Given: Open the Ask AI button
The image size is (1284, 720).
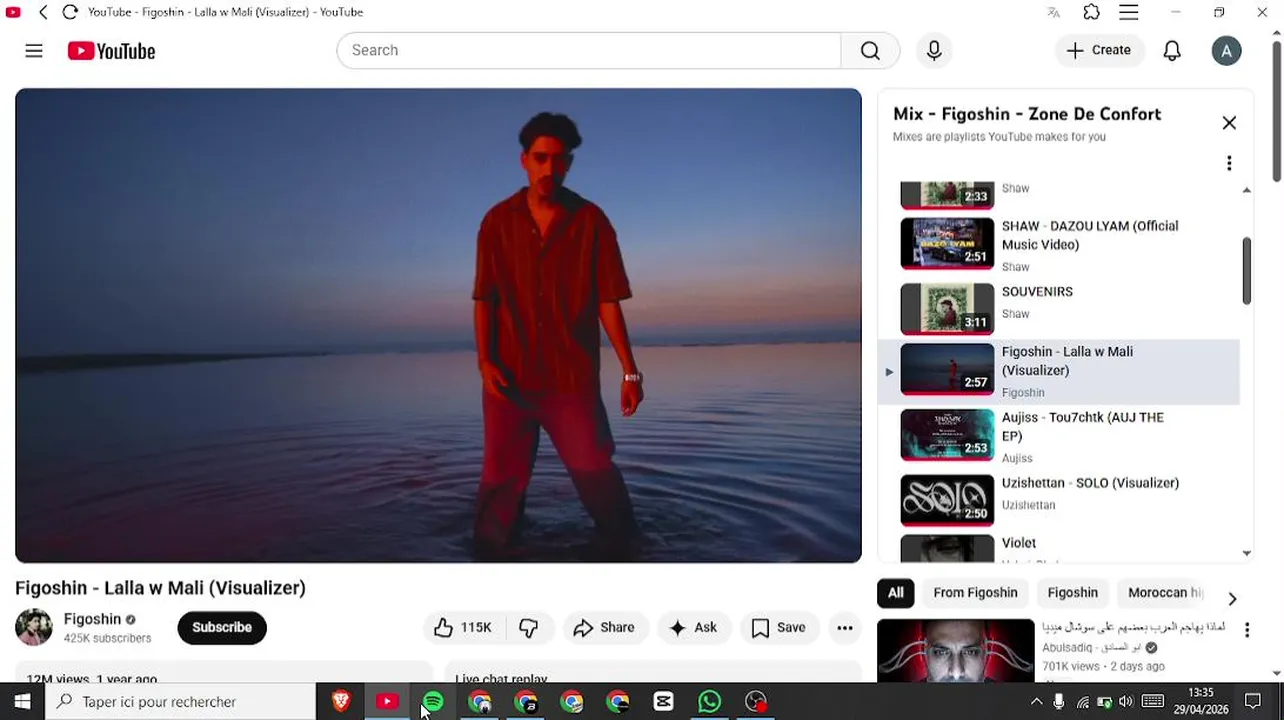Looking at the screenshot, I should click(x=693, y=627).
